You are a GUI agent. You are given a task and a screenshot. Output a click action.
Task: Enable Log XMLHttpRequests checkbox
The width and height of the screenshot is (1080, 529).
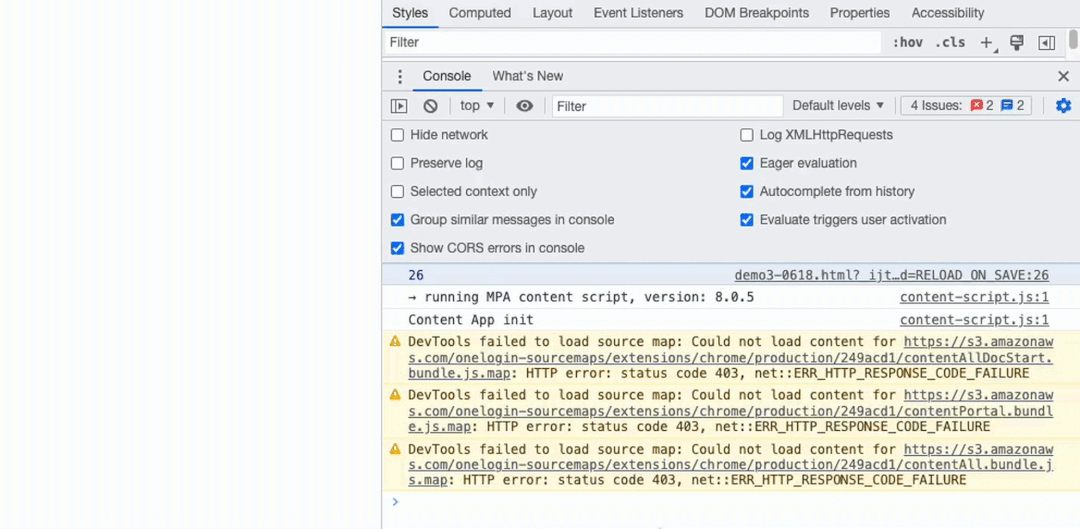tap(747, 135)
